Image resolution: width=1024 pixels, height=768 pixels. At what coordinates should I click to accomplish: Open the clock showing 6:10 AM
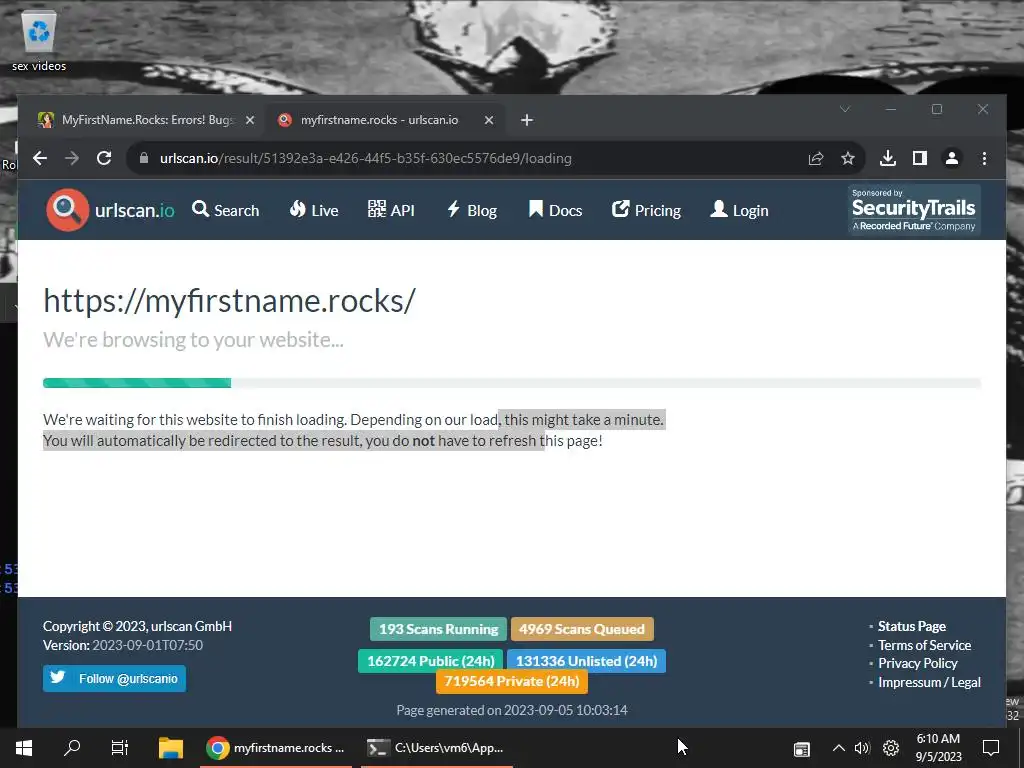(x=938, y=748)
